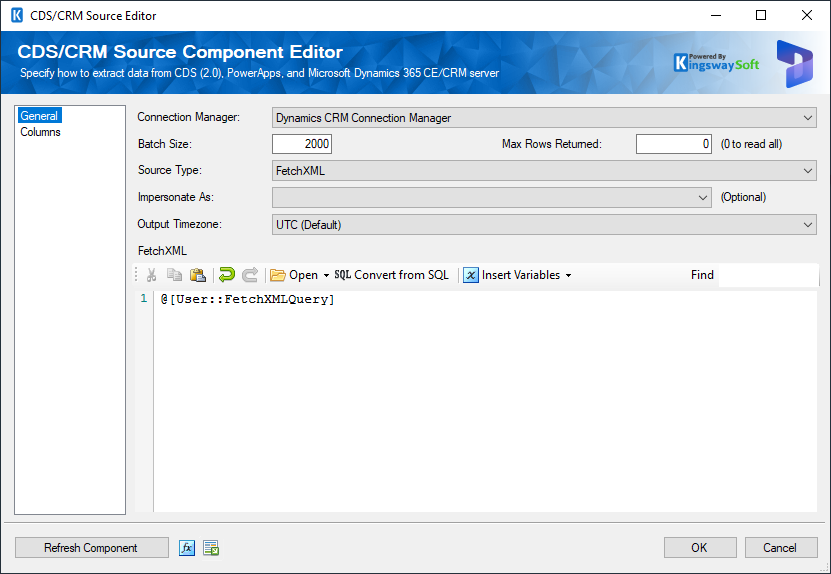The image size is (831, 574).
Task: Select the Columns page
Action: point(40,132)
